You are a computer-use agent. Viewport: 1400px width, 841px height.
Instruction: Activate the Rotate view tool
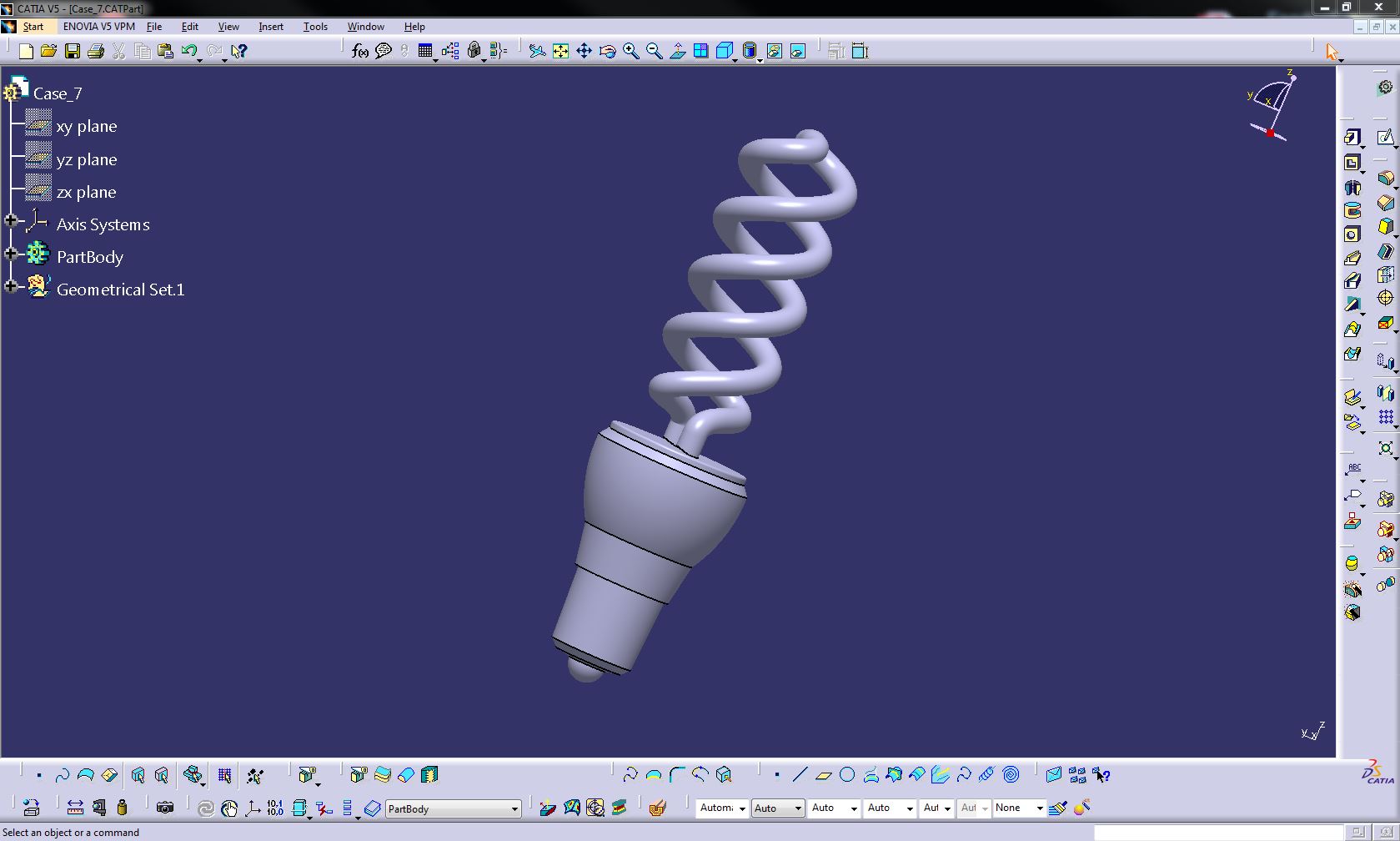(x=607, y=51)
